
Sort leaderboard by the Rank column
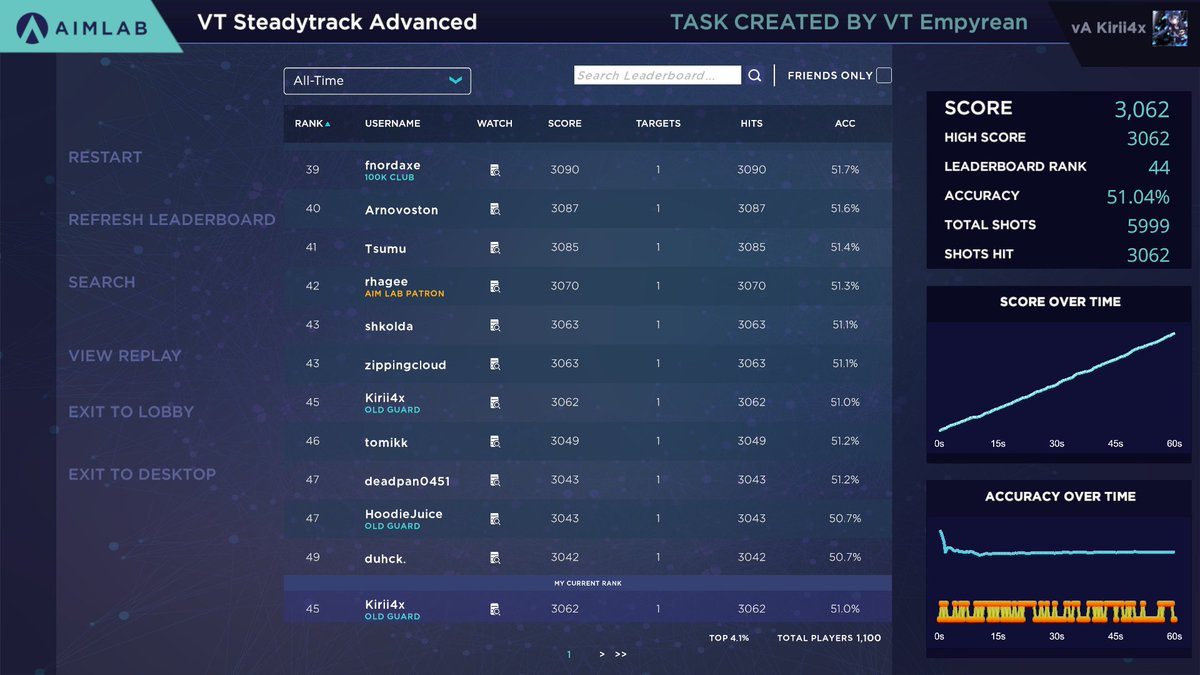pyautogui.click(x=312, y=124)
